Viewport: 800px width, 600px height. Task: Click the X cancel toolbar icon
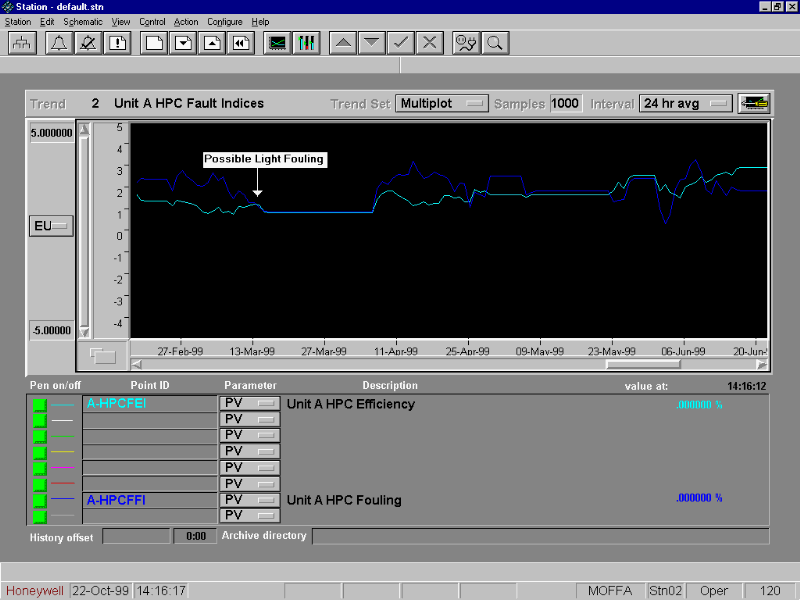tap(429, 43)
